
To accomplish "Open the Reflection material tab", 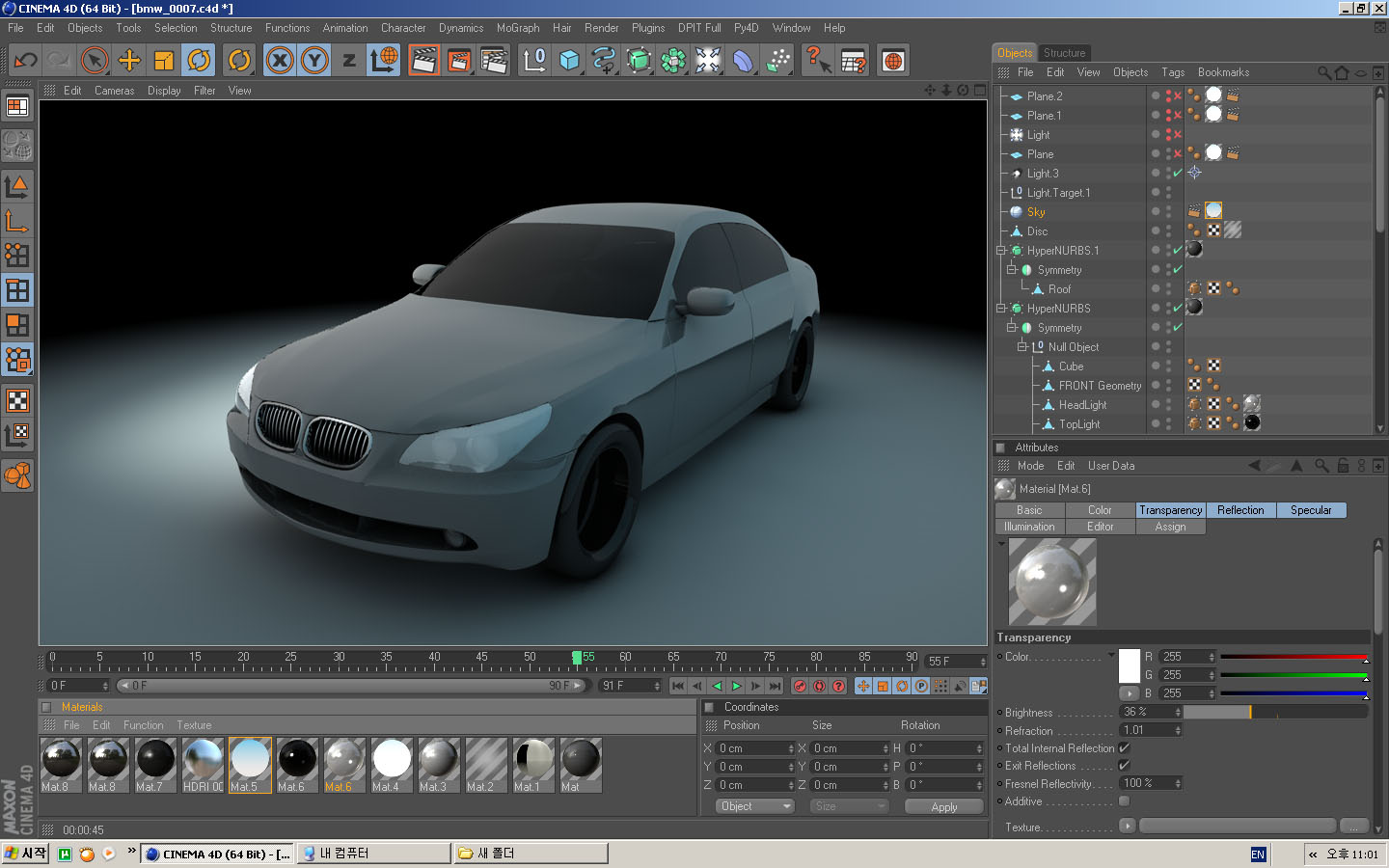I will tap(1240, 510).
